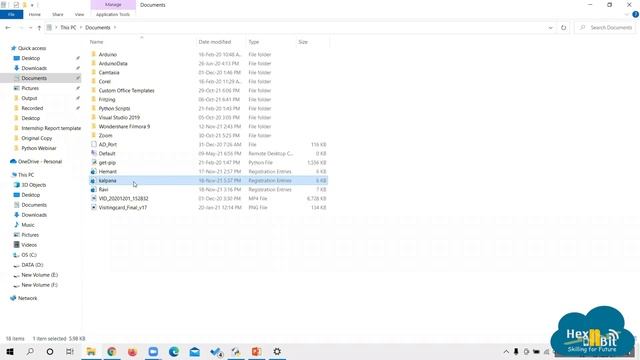Select the Default remote desktop file

tap(107, 153)
